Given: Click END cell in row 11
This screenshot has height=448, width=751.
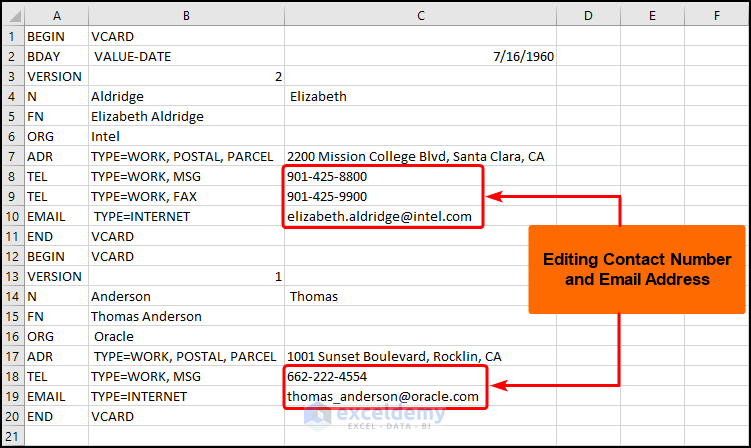Looking at the screenshot, I should (x=57, y=236).
